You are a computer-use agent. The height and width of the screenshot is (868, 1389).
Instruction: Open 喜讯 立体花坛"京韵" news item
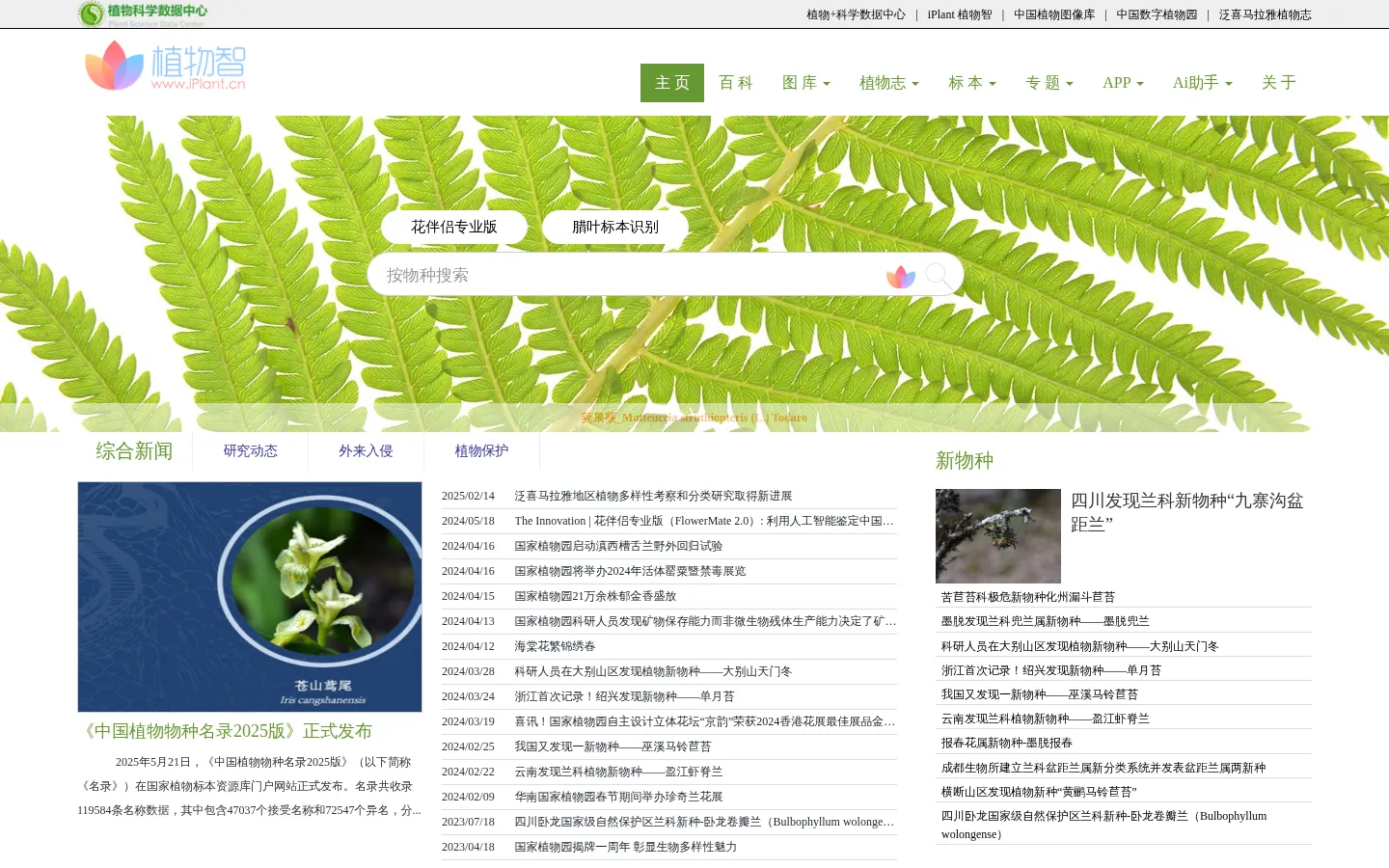coord(705,721)
